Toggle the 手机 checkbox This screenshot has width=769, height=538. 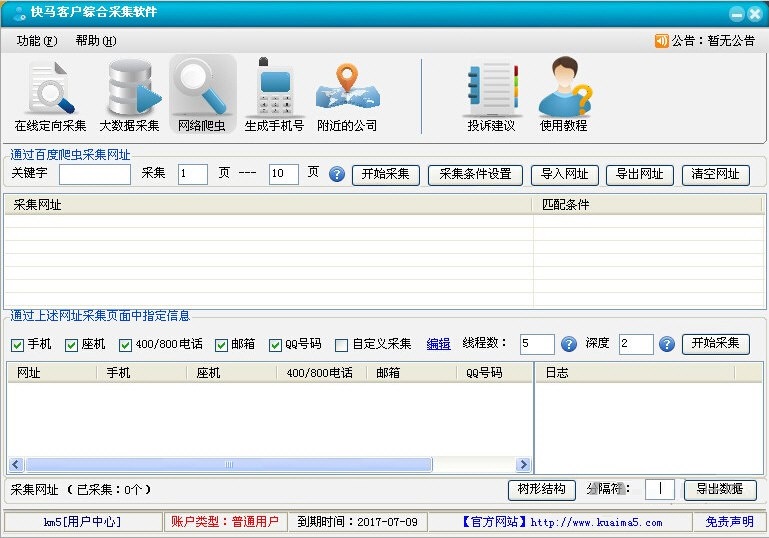point(17,345)
